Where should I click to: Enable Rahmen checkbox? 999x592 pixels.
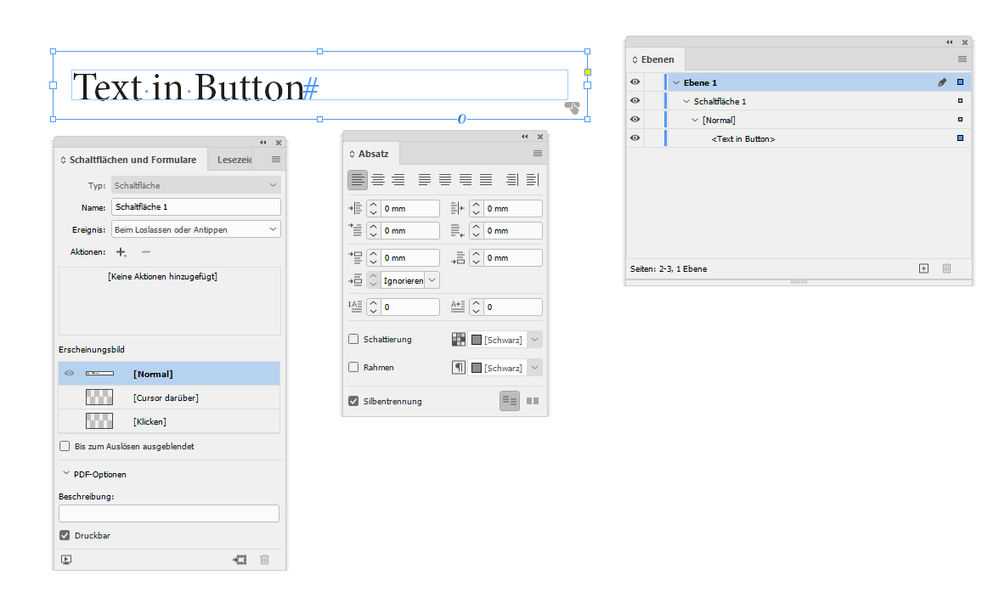(x=354, y=367)
